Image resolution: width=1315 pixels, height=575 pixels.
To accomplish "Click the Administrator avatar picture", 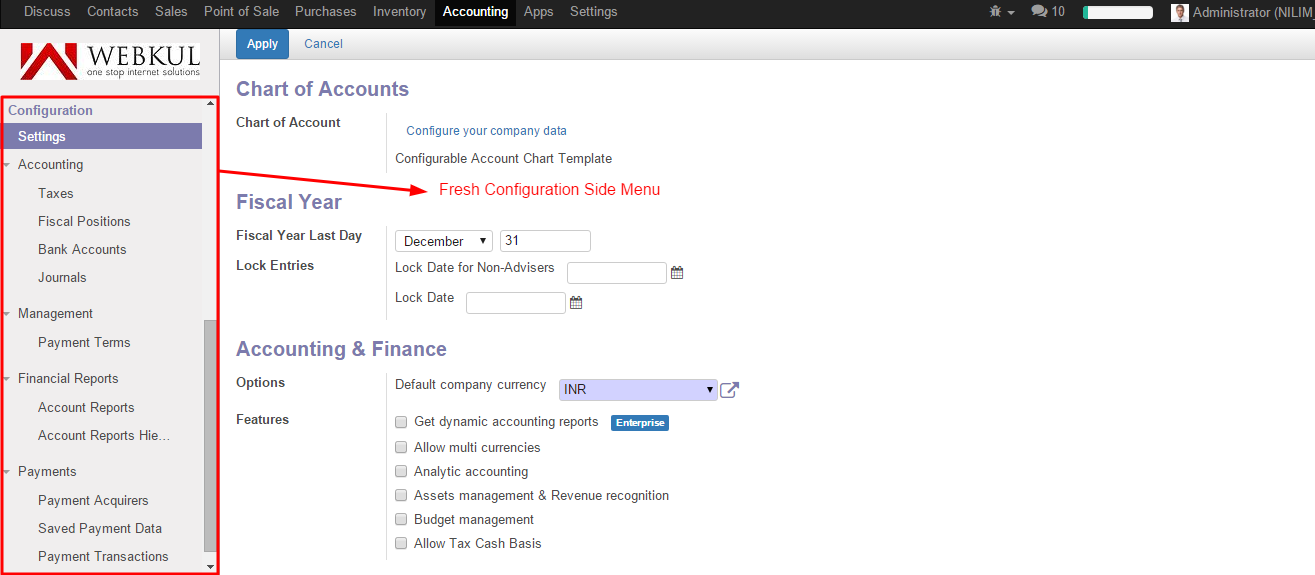I will coord(1180,12).
